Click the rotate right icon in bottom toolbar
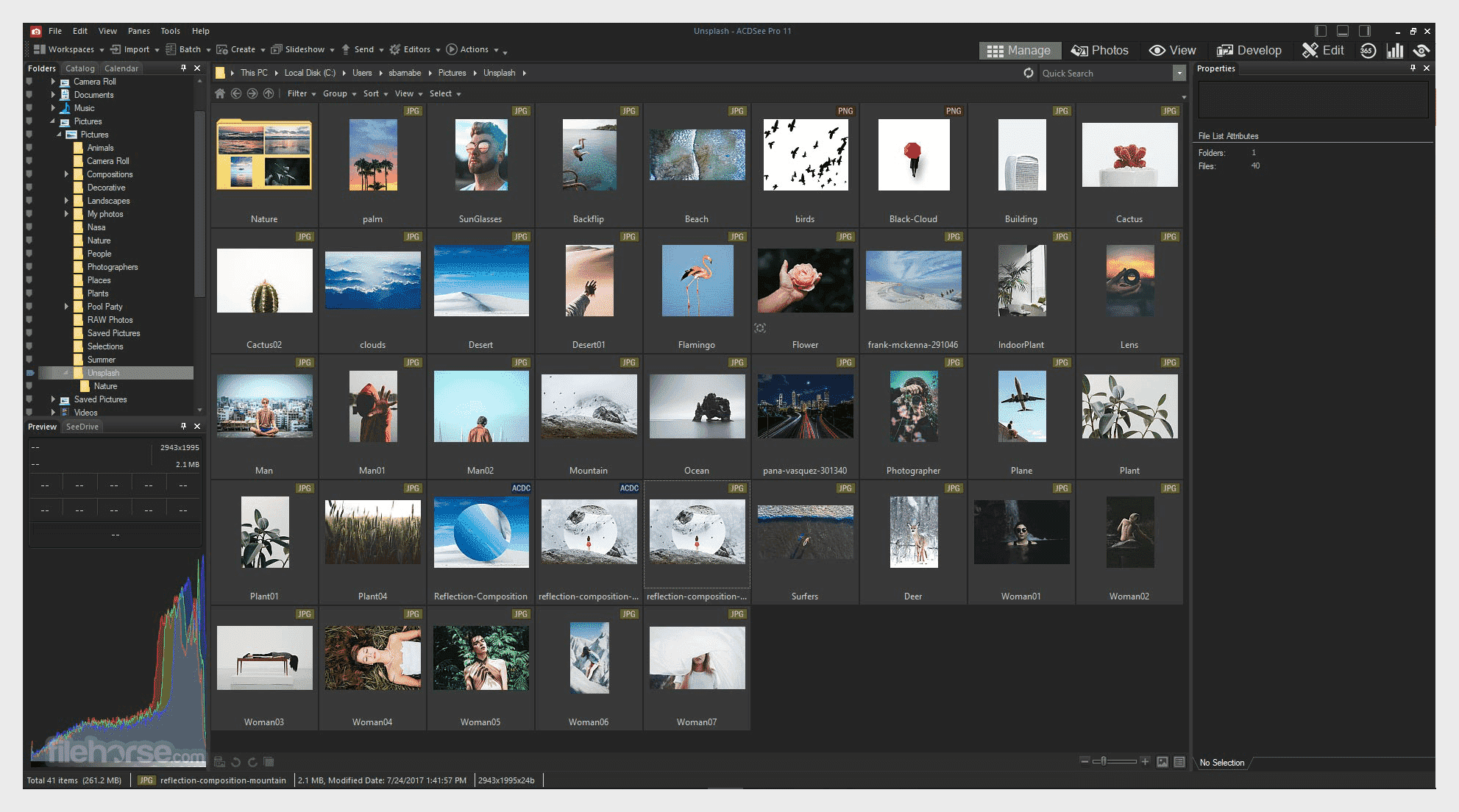The image size is (1459, 812). (x=252, y=762)
